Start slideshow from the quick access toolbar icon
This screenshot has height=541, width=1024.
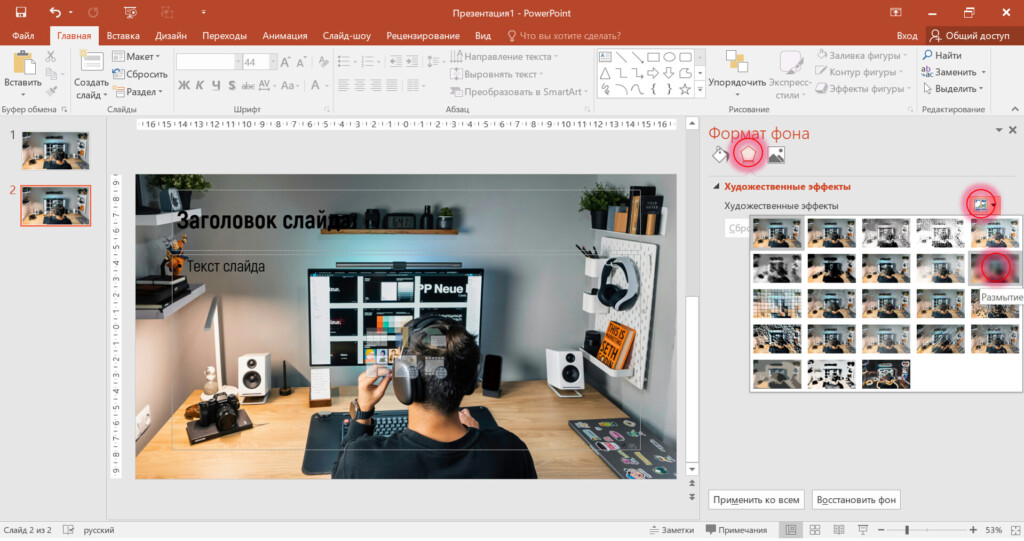129,12
